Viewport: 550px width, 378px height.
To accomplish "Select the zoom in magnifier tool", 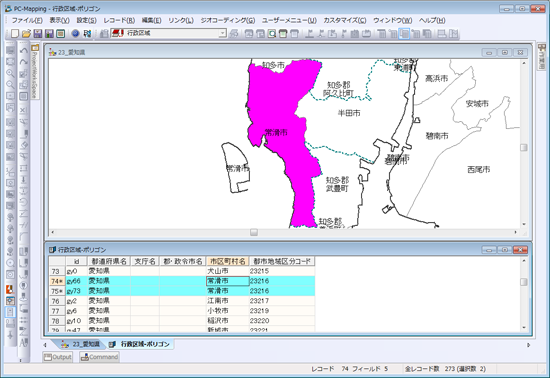I will [x=11, y=73].
